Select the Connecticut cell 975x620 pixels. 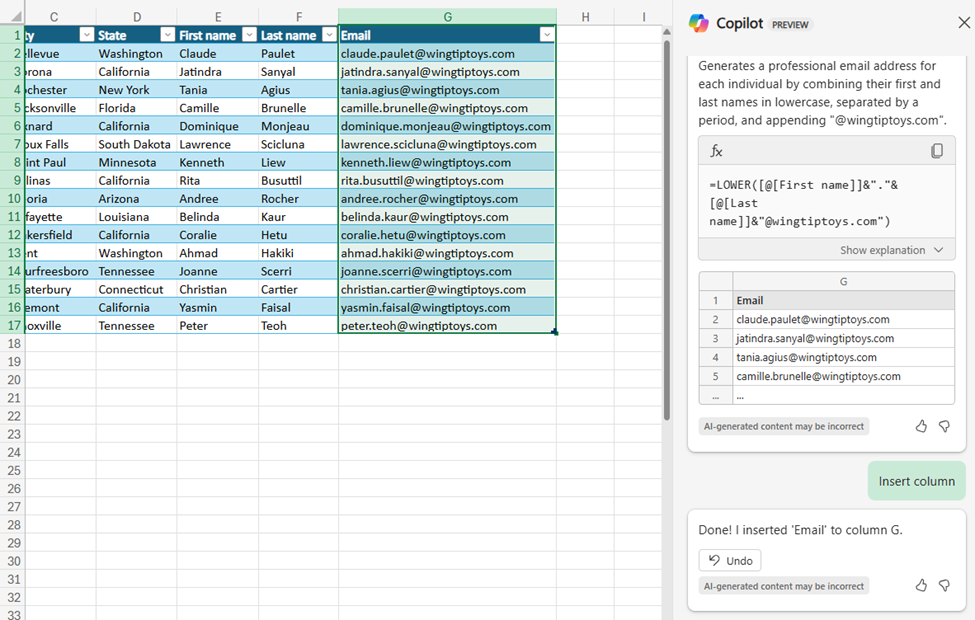pos(136,289)
